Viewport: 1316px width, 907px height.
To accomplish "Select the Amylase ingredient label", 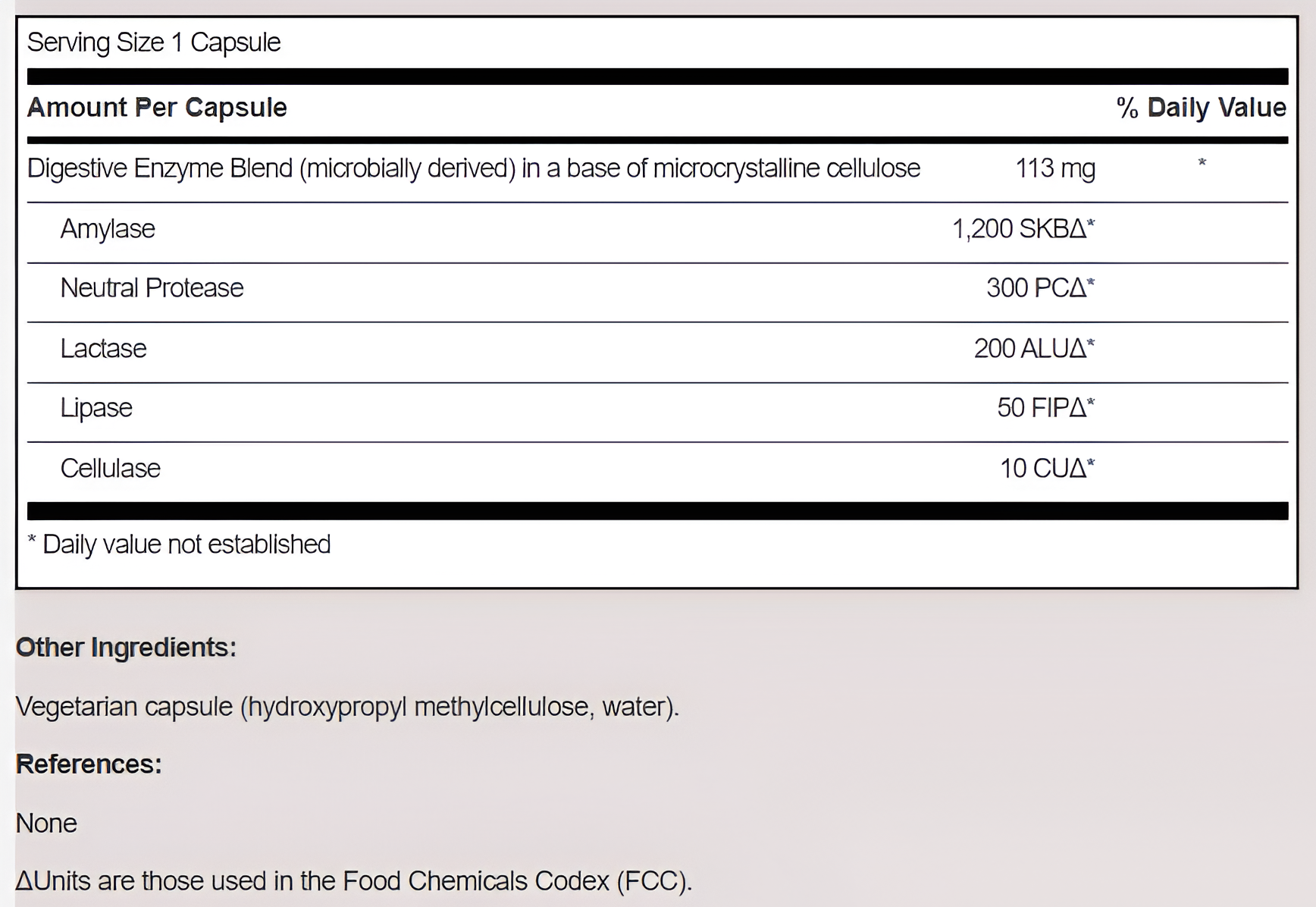I will pyautogui.click(x=108, y=229).
